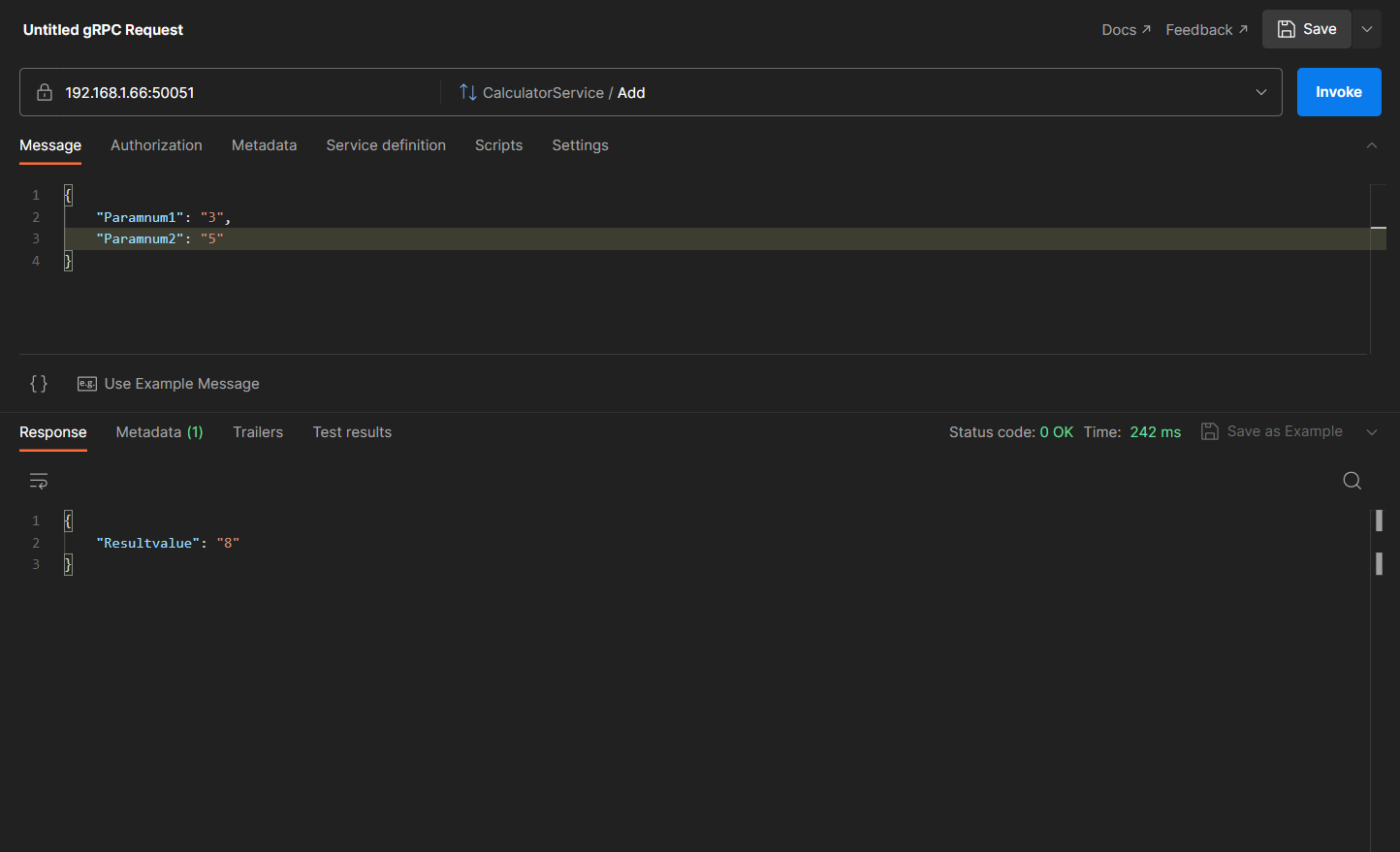Open the Service definition tab

click(386, 145)
